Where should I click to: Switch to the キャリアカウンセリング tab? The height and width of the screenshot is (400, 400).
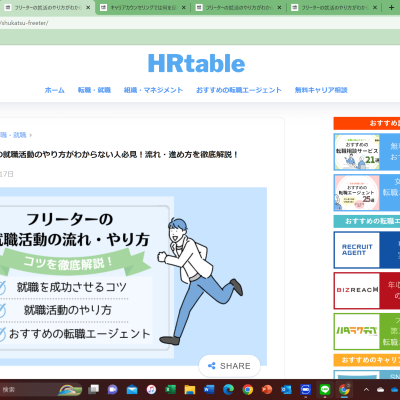coord(143,7)
